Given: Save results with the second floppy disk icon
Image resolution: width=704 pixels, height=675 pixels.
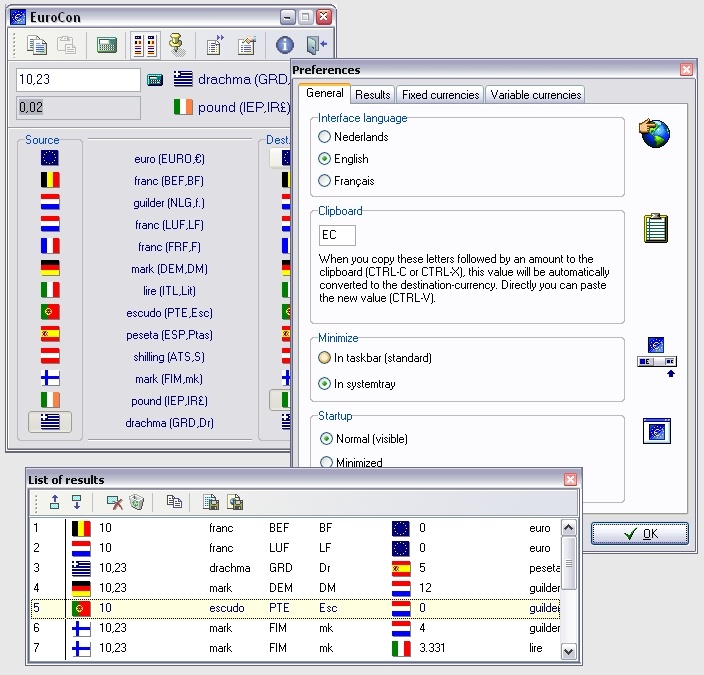Looking at the screenshot, I should coord(235,502).
